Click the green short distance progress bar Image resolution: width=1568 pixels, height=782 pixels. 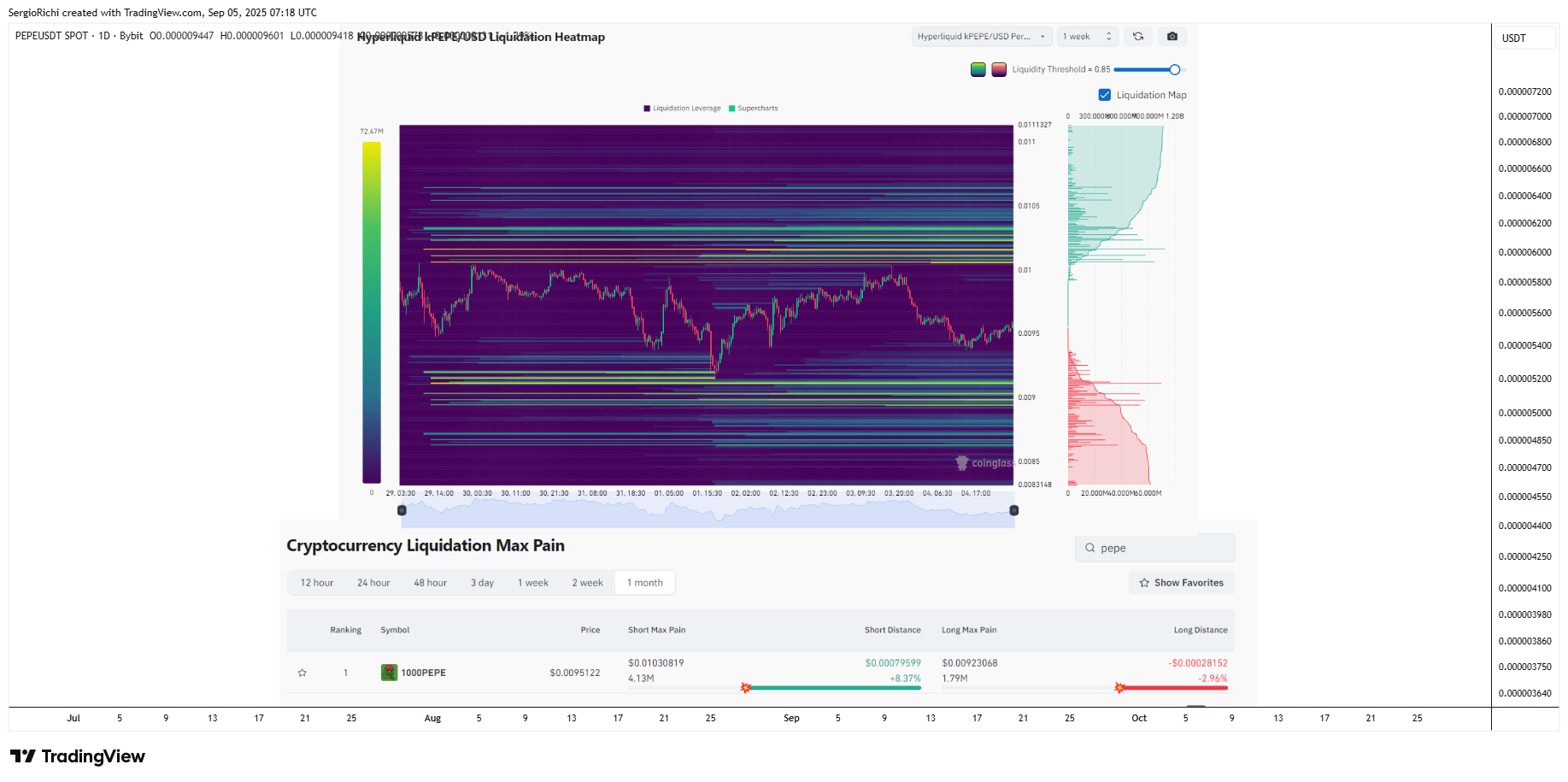click(x=834, y=688)
